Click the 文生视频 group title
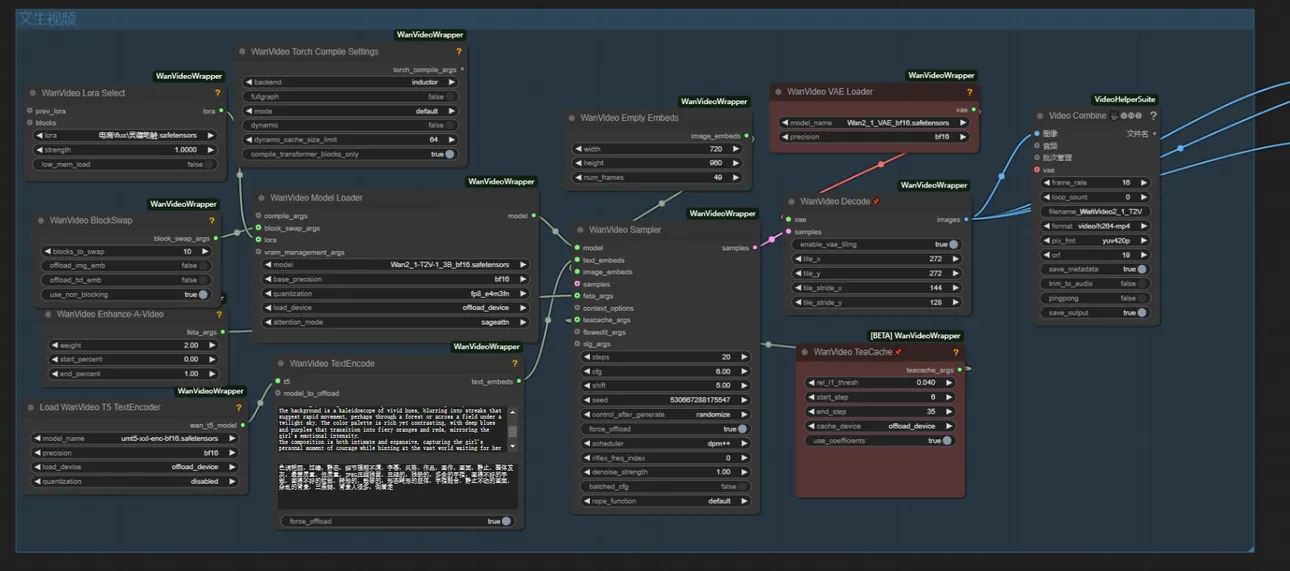Screen dimensions: 1290x571 (x=46, y=18)
